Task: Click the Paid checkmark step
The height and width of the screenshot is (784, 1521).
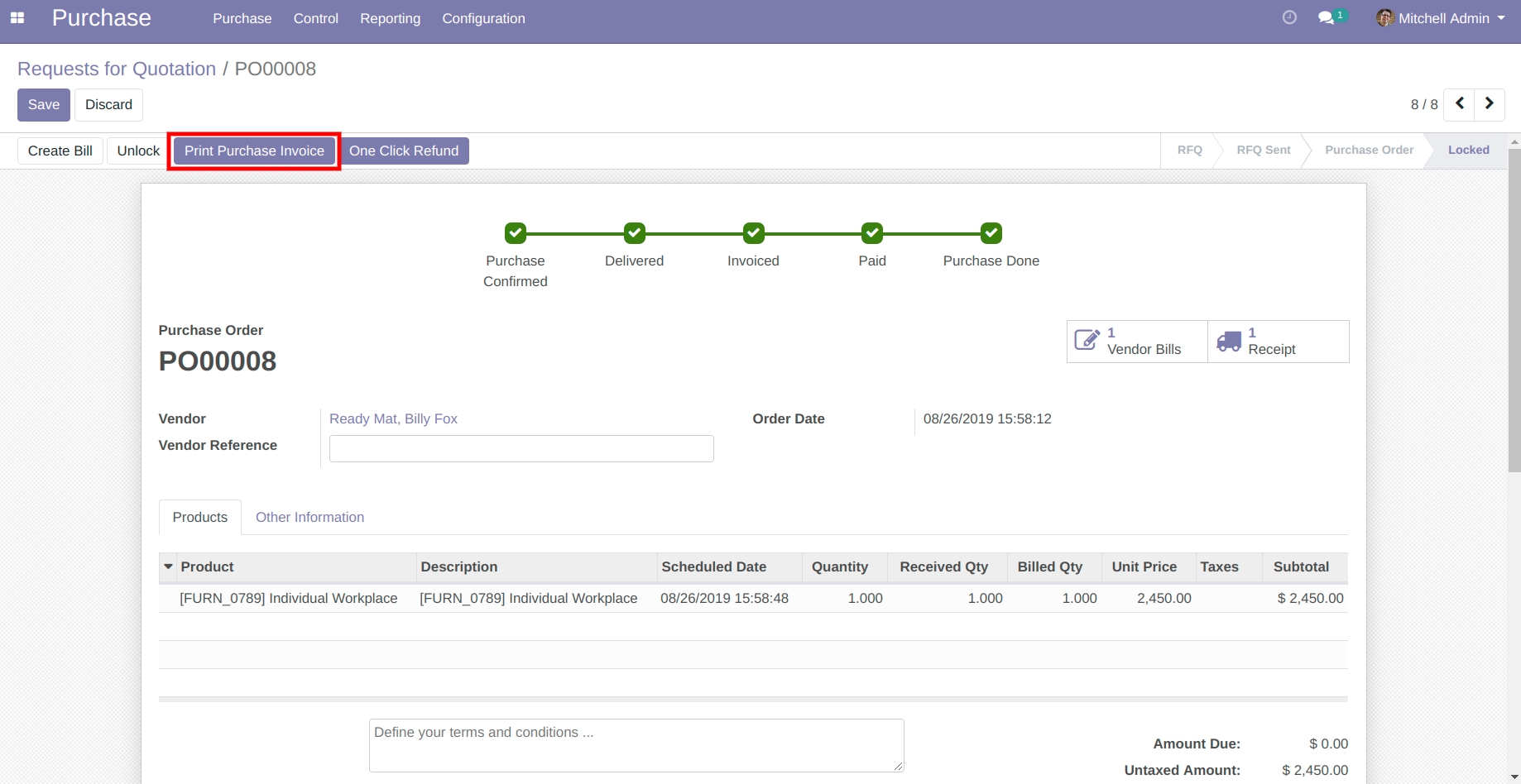Action: (x=872, y=234)
